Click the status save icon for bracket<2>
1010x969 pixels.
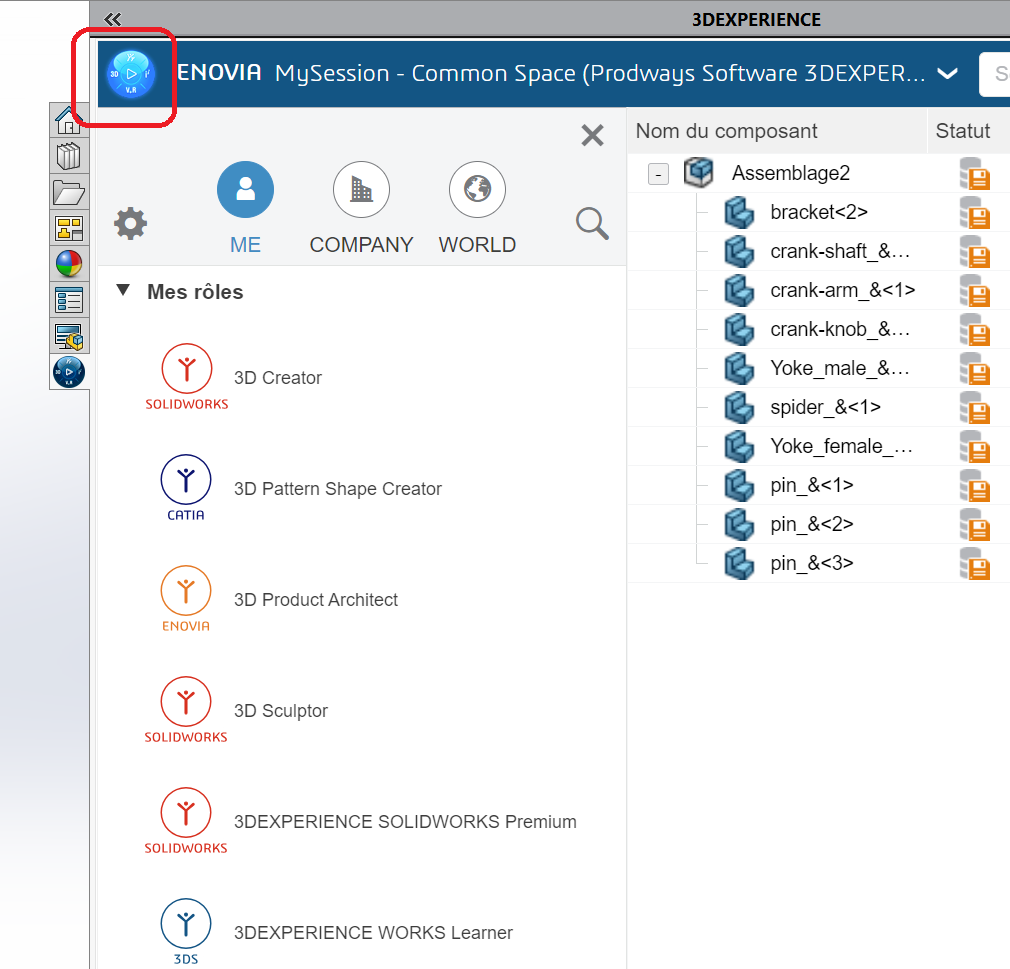(x=975, y=213)
